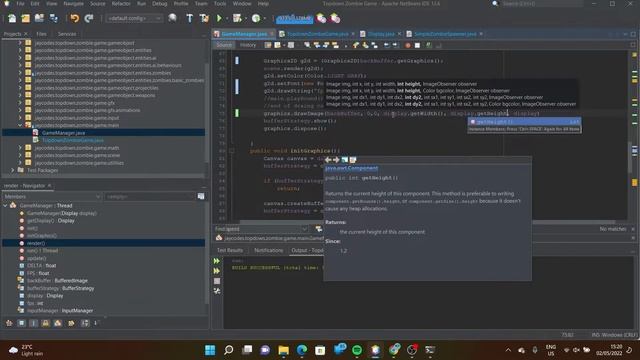Click the back arrow in Javadoc popup
The width and height of the screenshot is (640, 360).
click(328, 160)
